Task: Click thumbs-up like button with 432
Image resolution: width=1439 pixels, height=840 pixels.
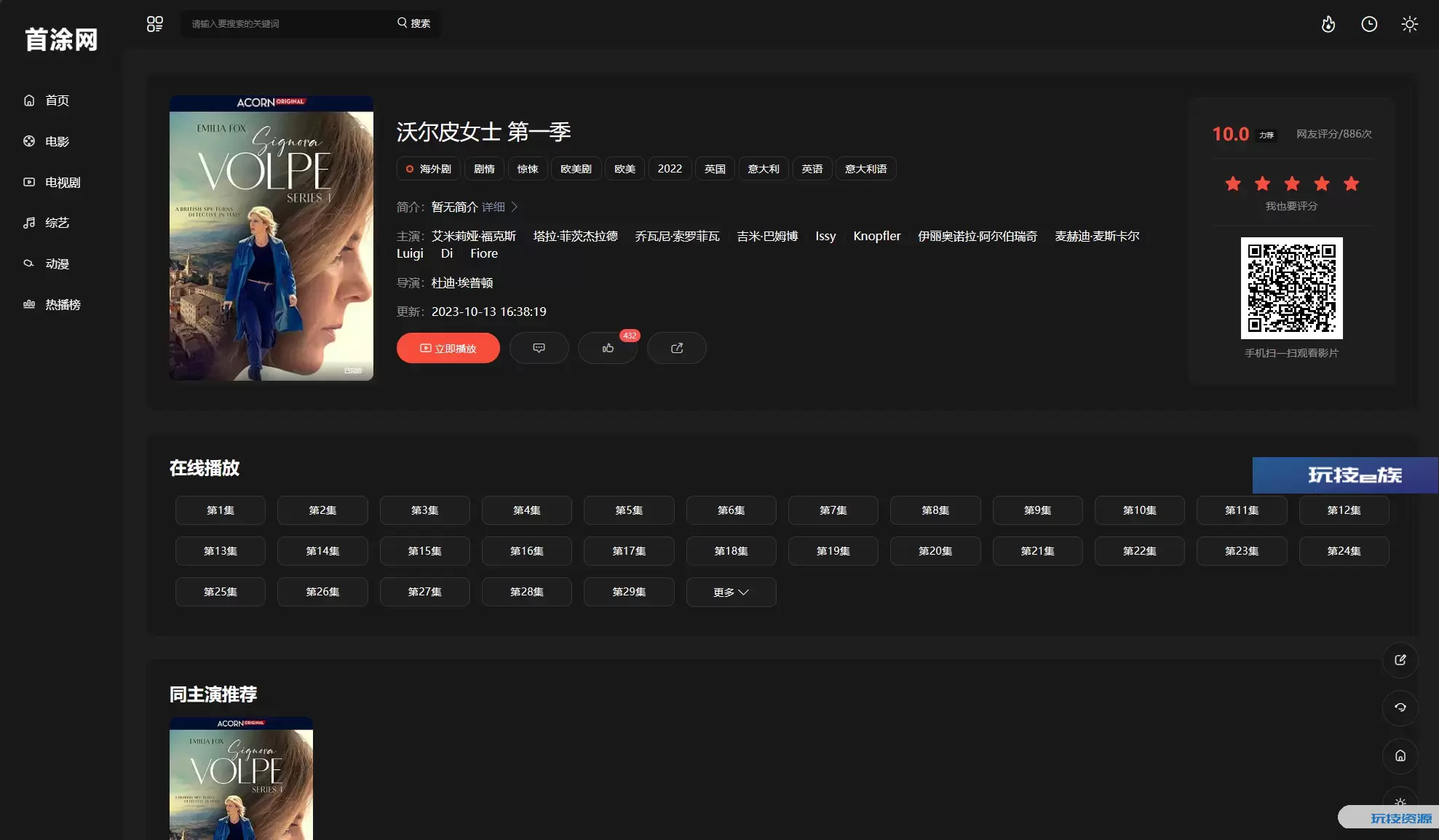Action: 608,348
